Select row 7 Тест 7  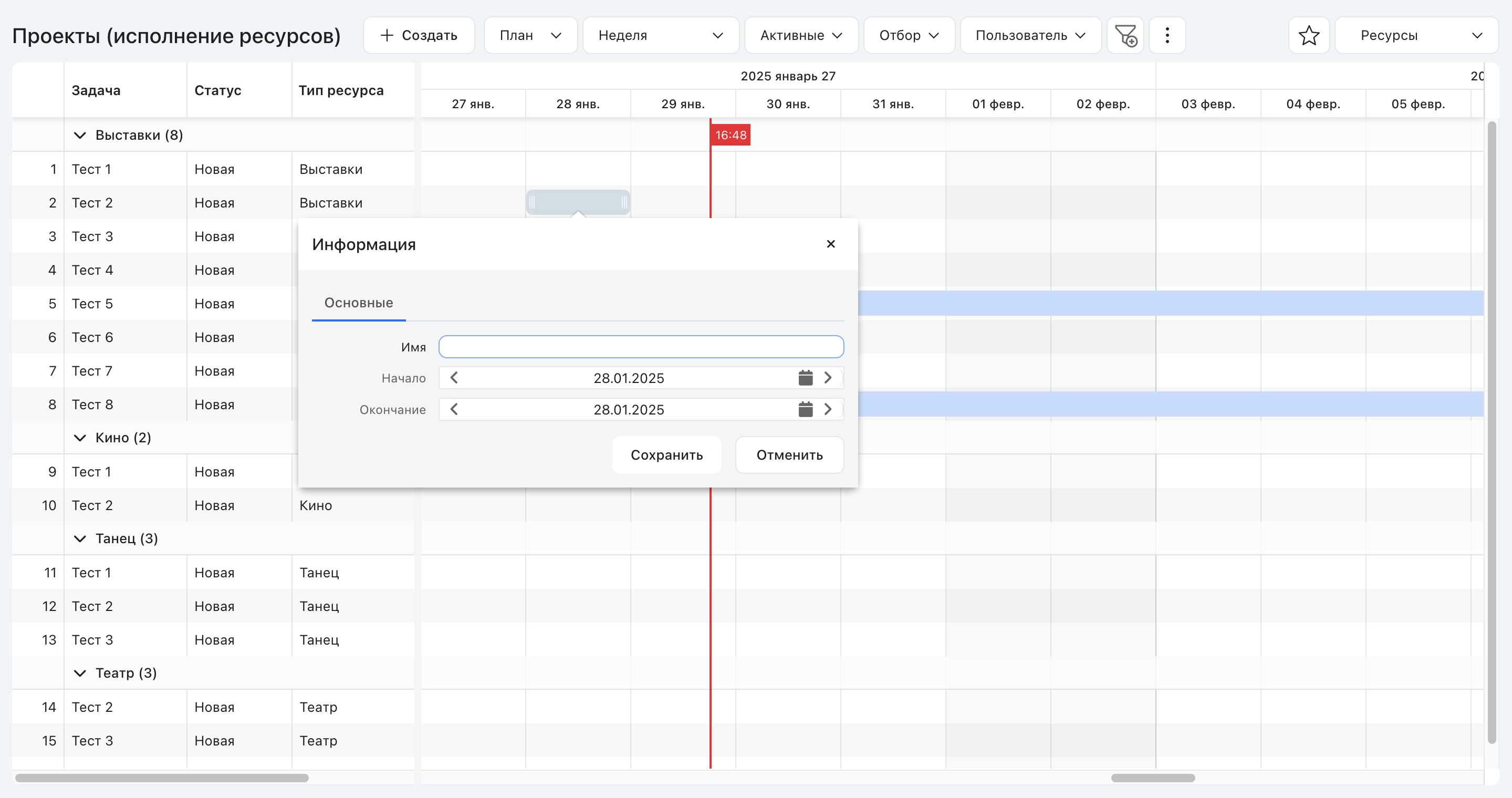155,371
